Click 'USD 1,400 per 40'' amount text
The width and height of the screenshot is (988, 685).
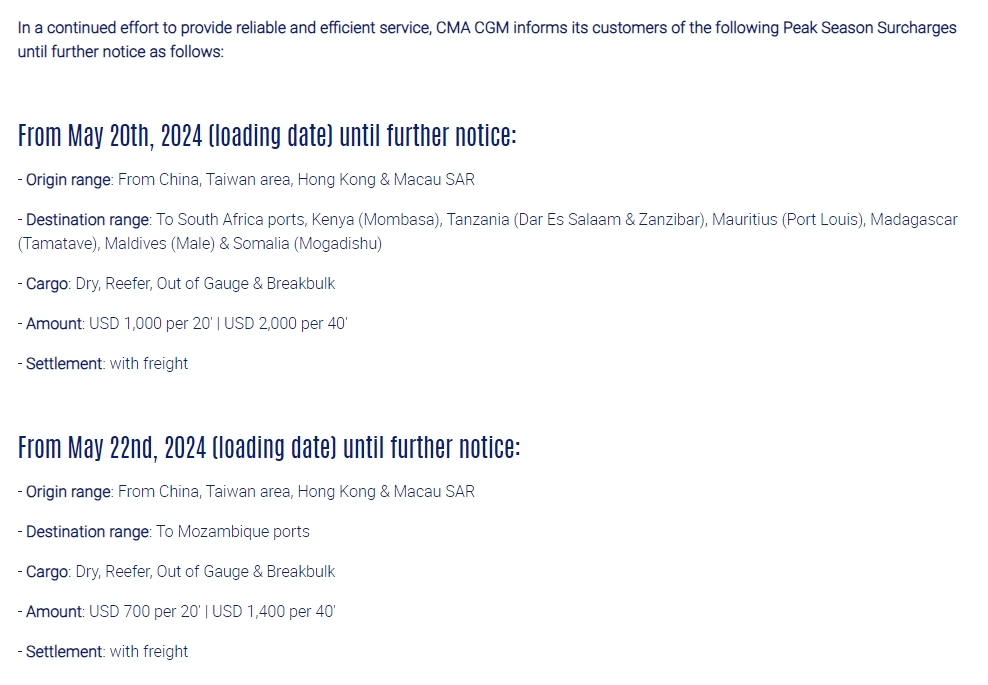(273, 612)
